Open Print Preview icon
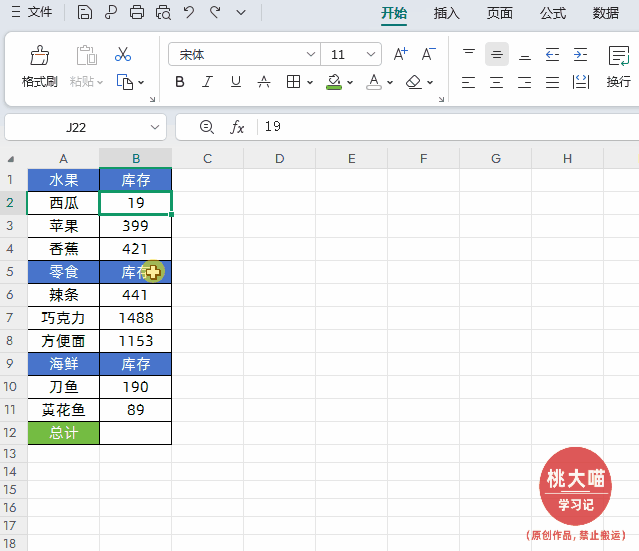This screenshot has height=551, width=639. [x=163, y=13]
